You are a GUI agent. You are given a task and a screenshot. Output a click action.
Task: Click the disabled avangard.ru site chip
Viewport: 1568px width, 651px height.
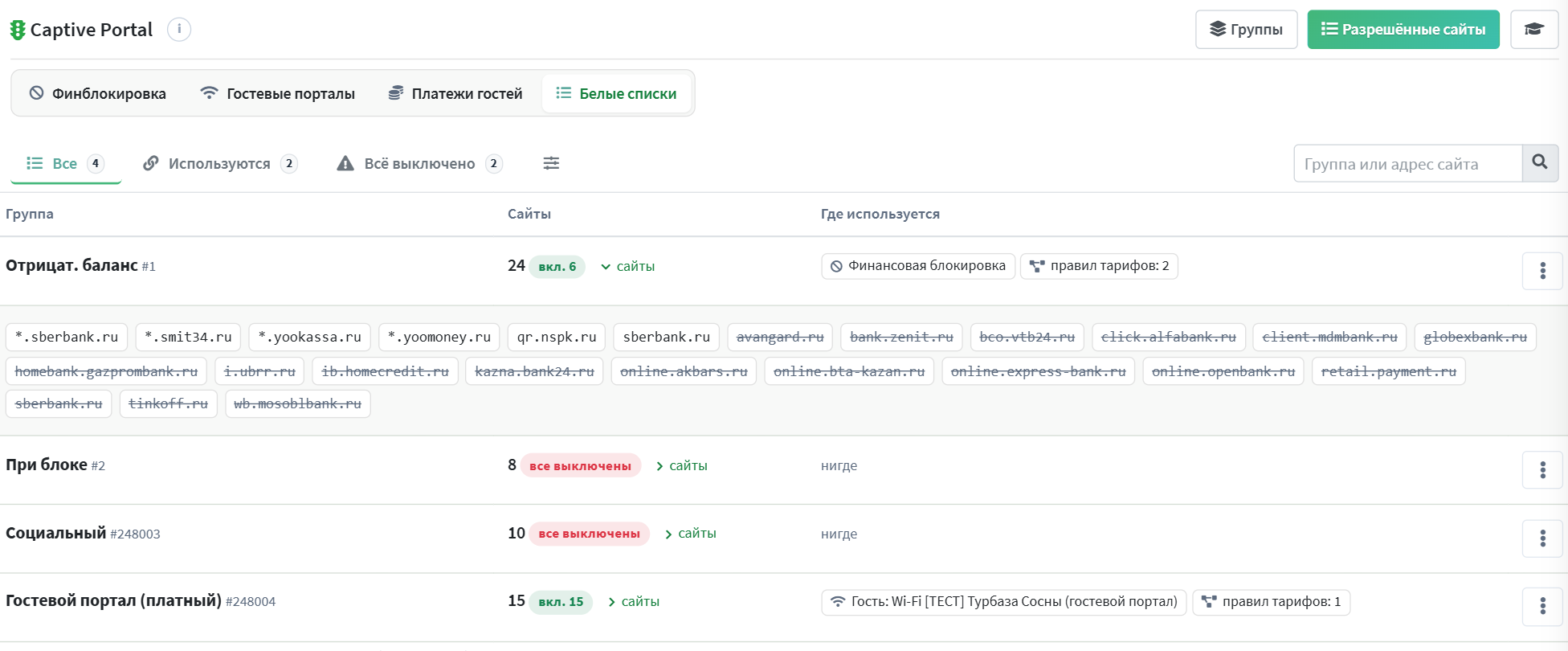click(780, 337)
